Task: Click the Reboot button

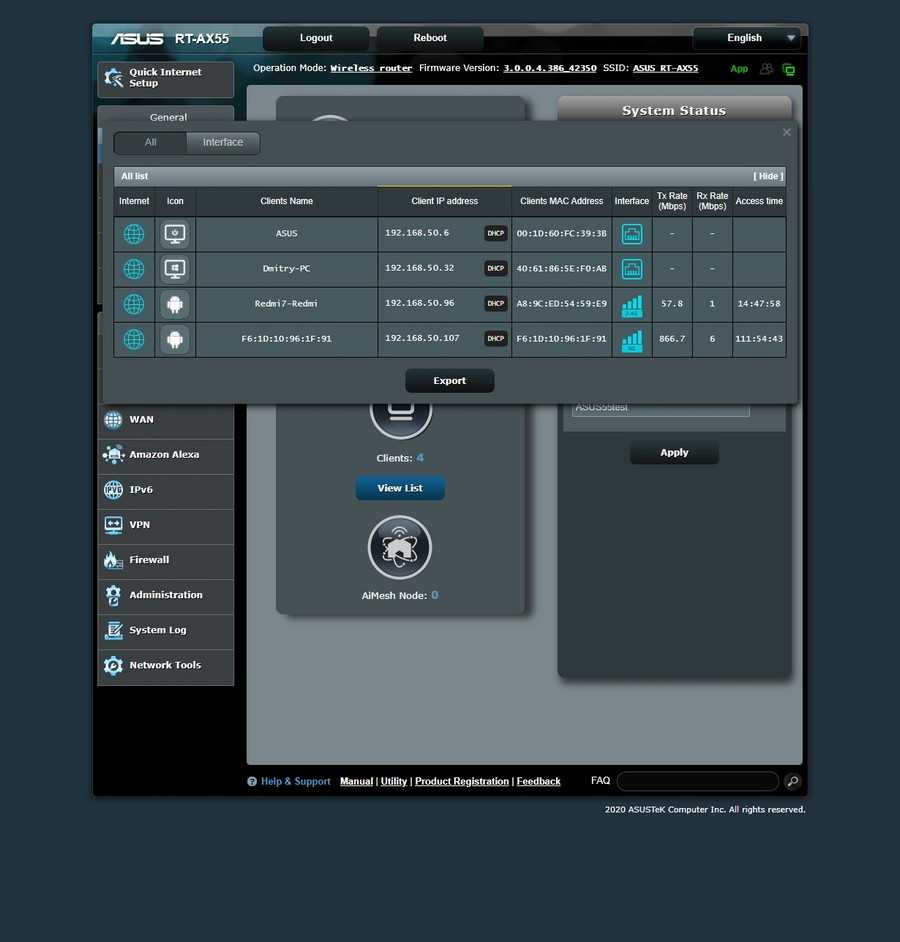Action: click(x=430, y=38)
